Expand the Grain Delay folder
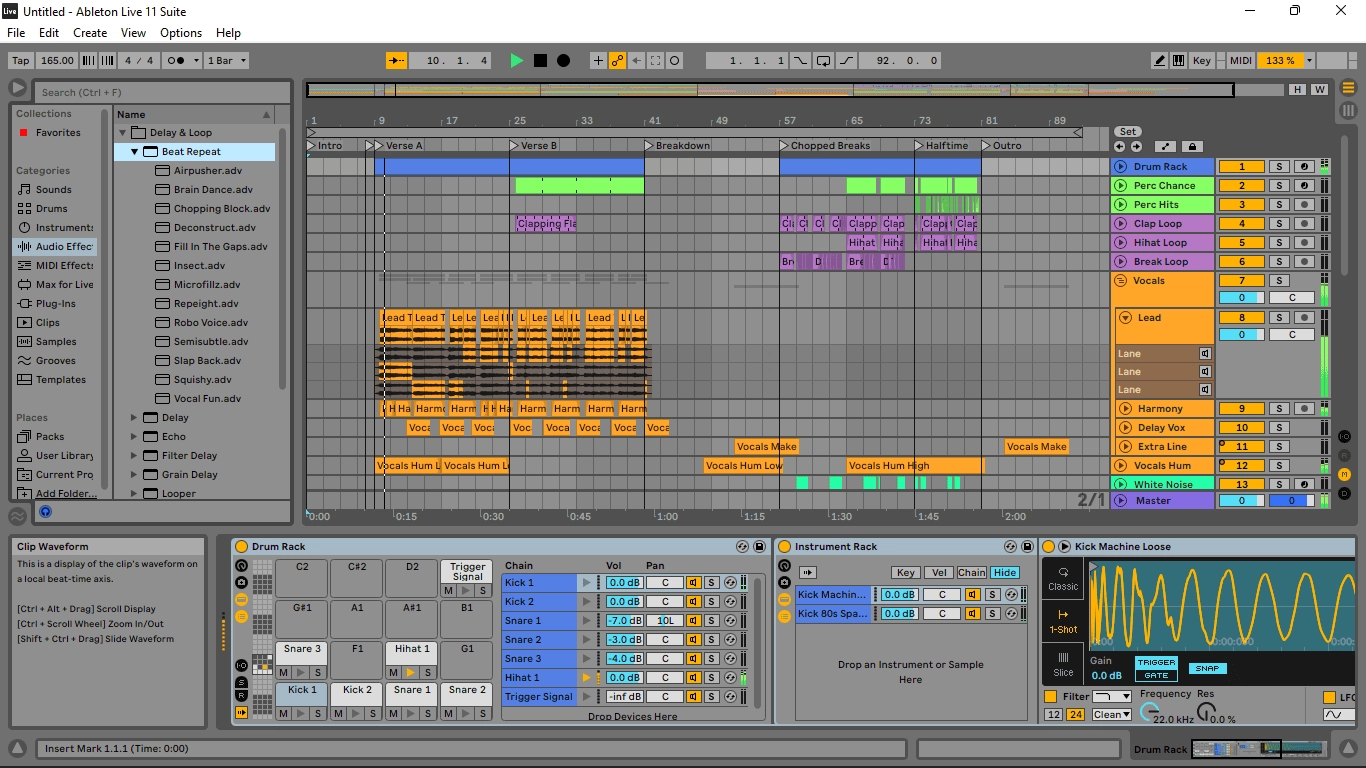This screenshot has height=768, width=1366. pos(134,475)
